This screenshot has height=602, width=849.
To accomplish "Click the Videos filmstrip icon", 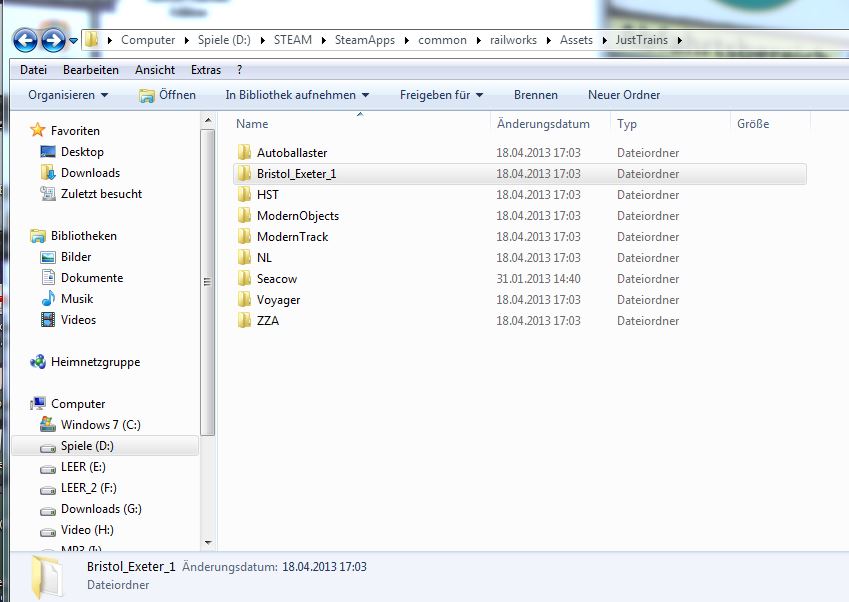I will pos(48,319).
